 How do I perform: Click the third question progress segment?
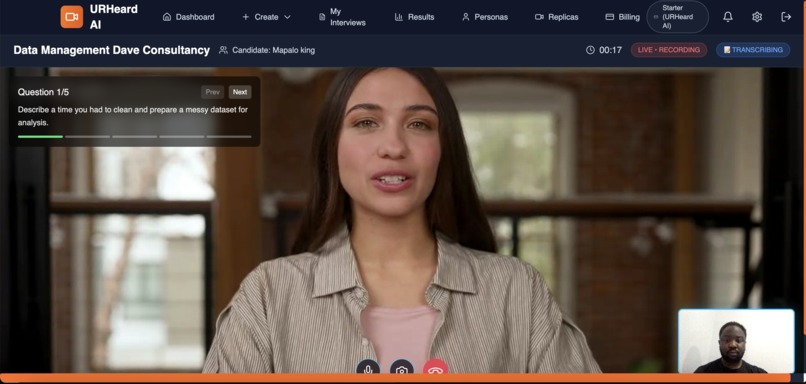point(134,137)
